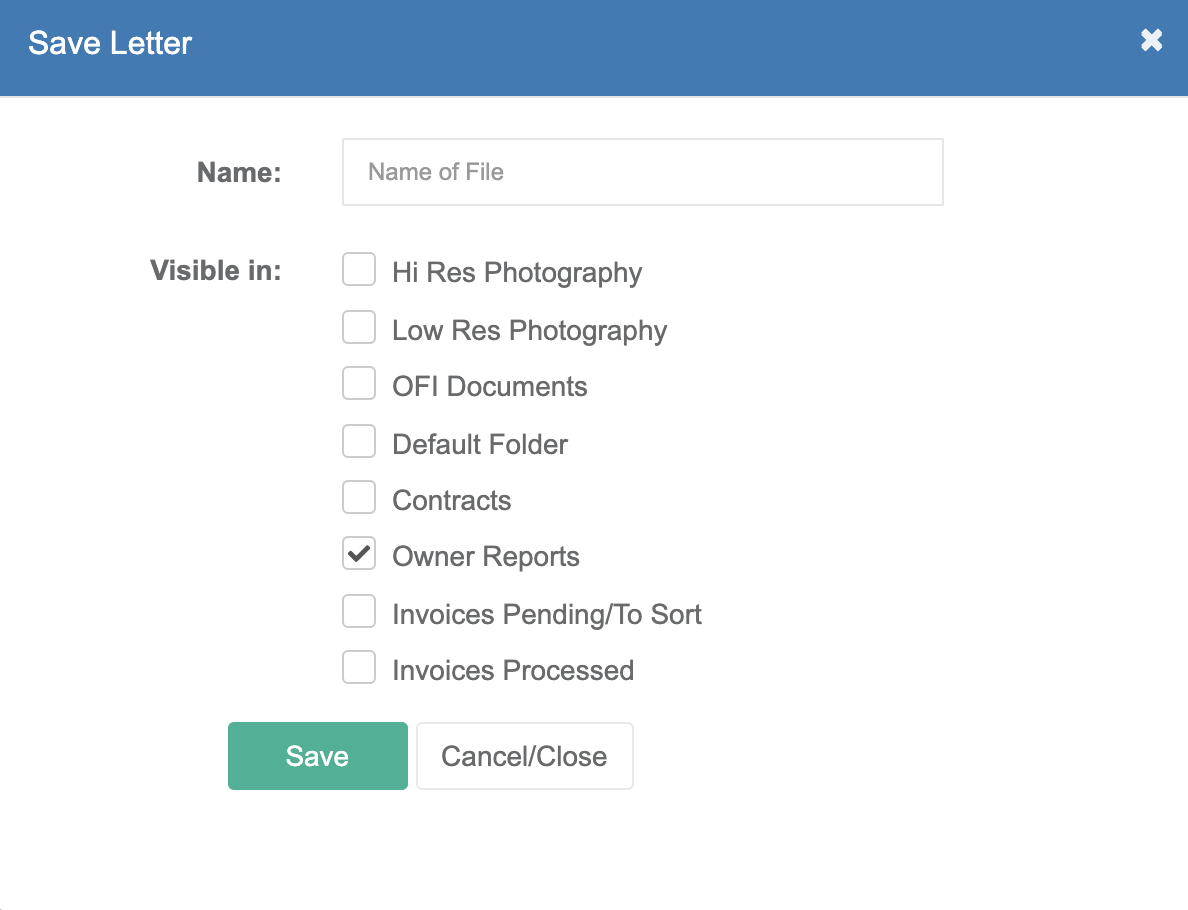Enable the Low Res Photography checkbox
Screen dimensions: 1188x910
[x=359, y=327]
